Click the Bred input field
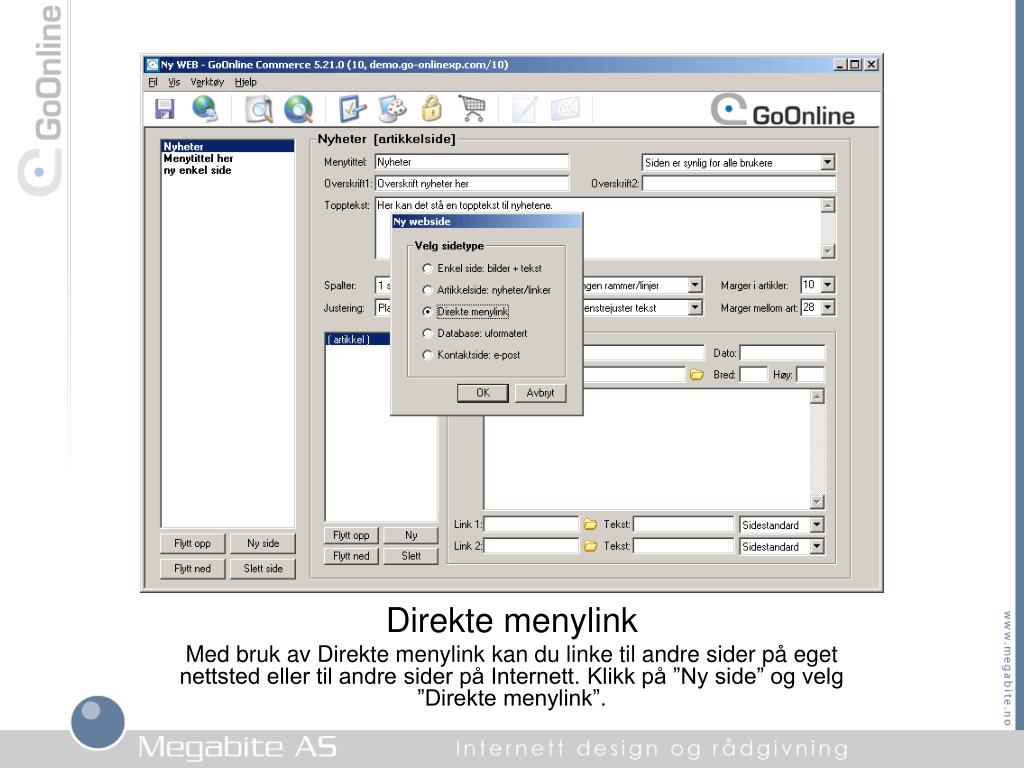 point(753,375)
